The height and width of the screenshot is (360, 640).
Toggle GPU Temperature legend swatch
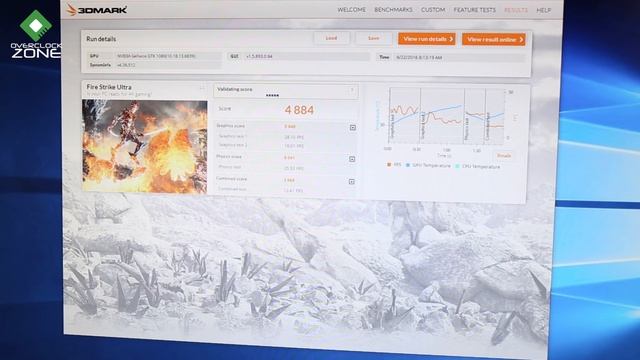(407, 165)
